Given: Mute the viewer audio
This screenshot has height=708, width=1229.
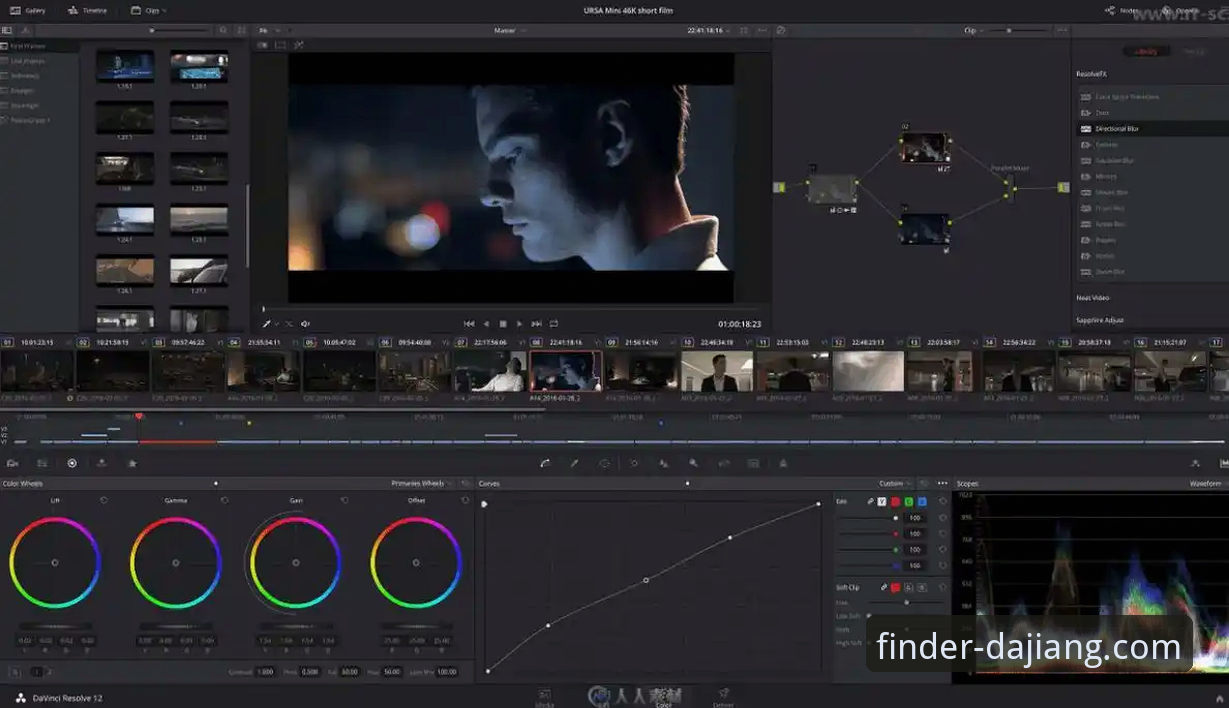Looking at the screenshot, I should click(306, 323).
